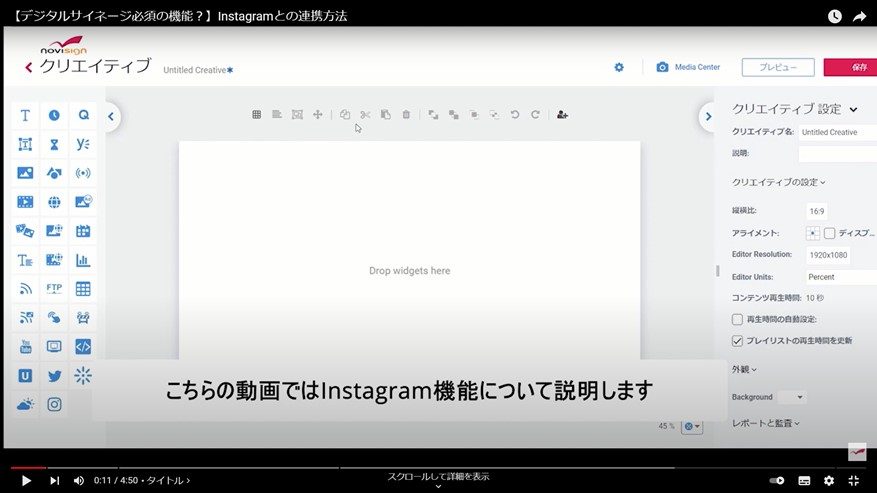
Task: Seek on the video progress bar
Action: 438,467
